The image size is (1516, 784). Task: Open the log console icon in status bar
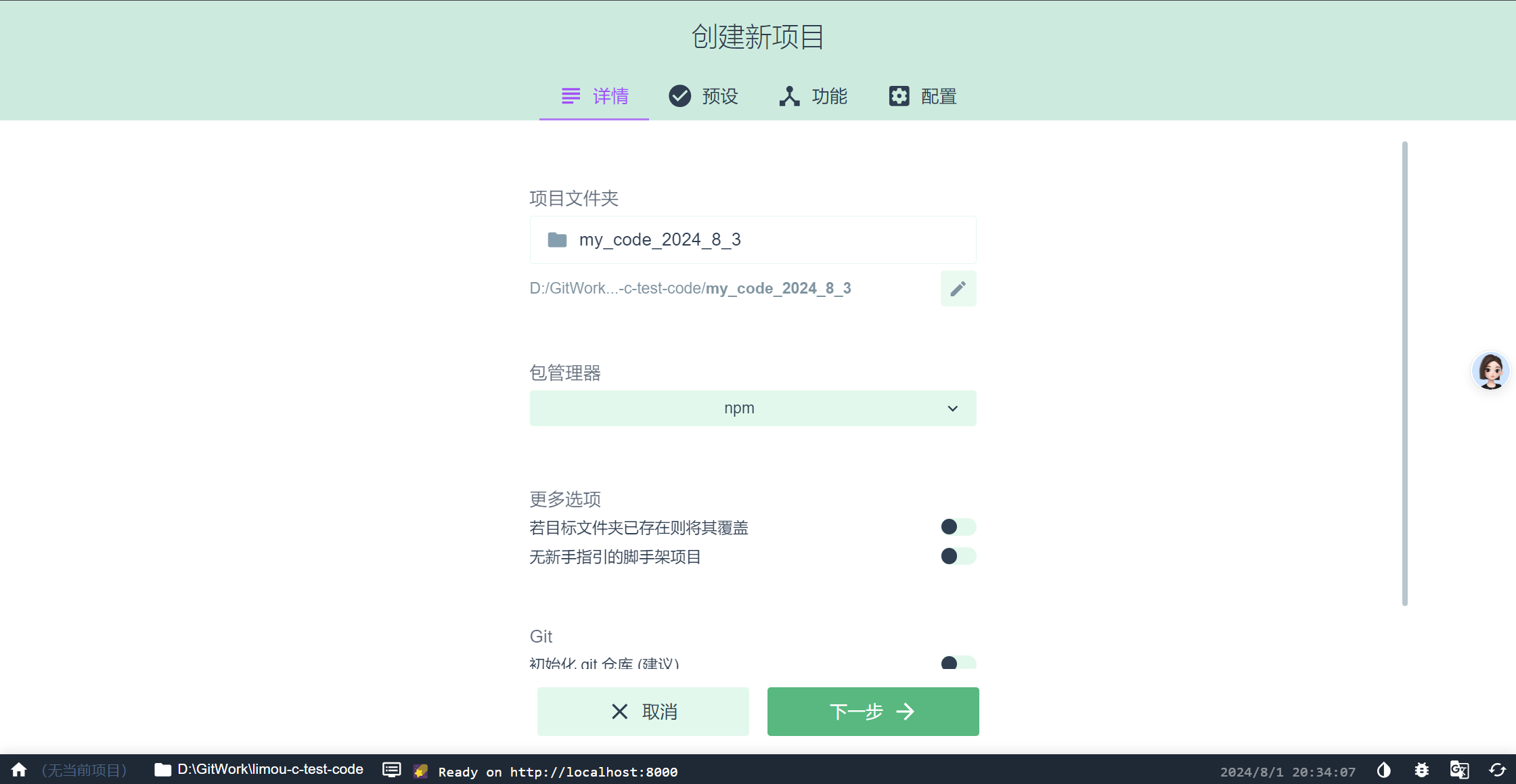391,770
